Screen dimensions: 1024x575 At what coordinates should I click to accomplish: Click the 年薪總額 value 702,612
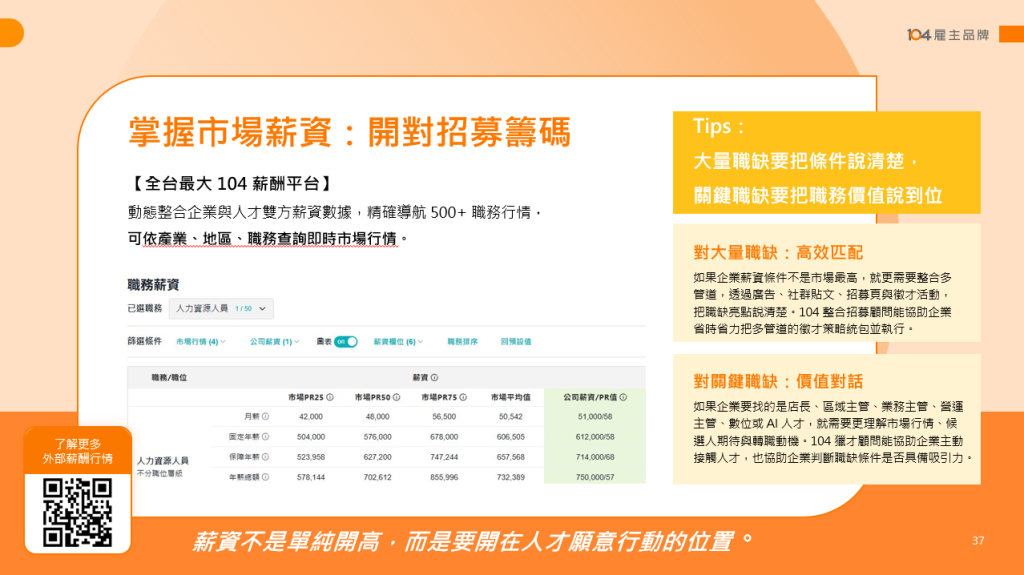[x=377, y=477]
